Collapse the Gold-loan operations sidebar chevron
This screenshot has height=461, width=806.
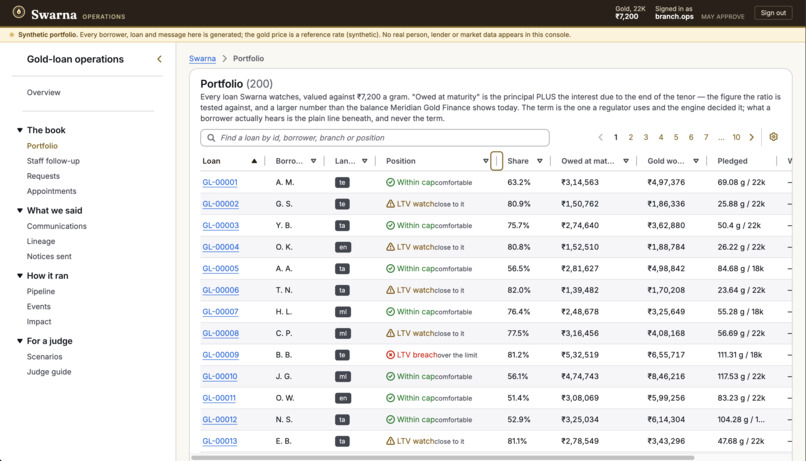[x=159, y=59]
